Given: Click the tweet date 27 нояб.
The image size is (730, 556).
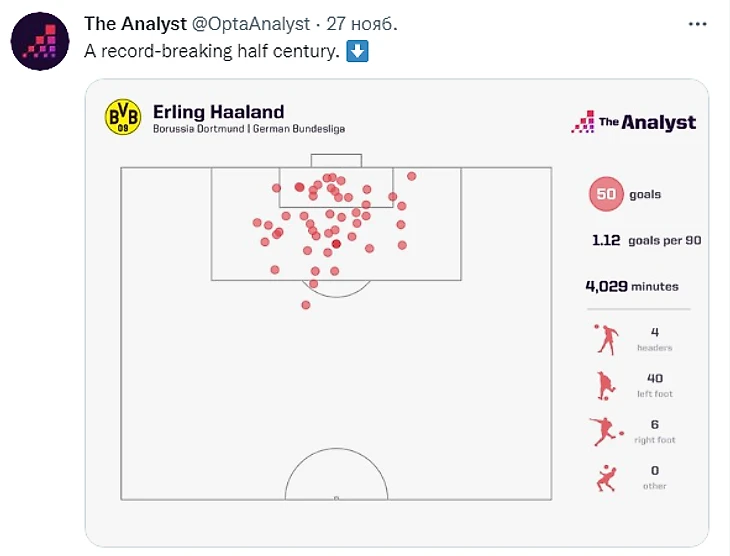Looking at the screenshot, I should [359, 23].
